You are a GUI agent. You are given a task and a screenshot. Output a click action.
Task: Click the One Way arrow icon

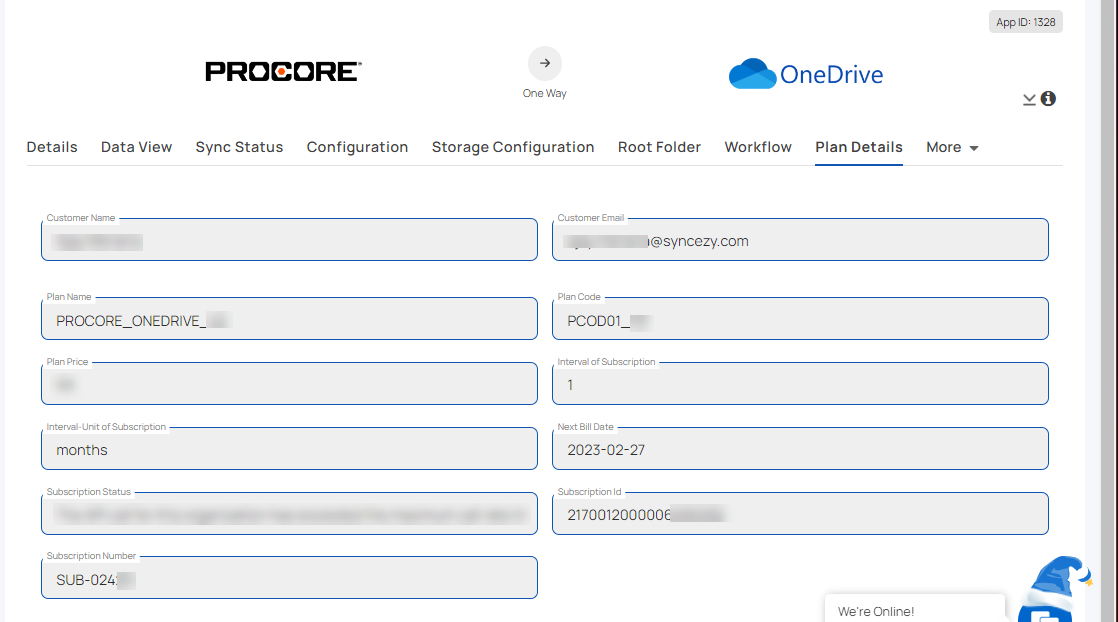(x=545, y=63)
